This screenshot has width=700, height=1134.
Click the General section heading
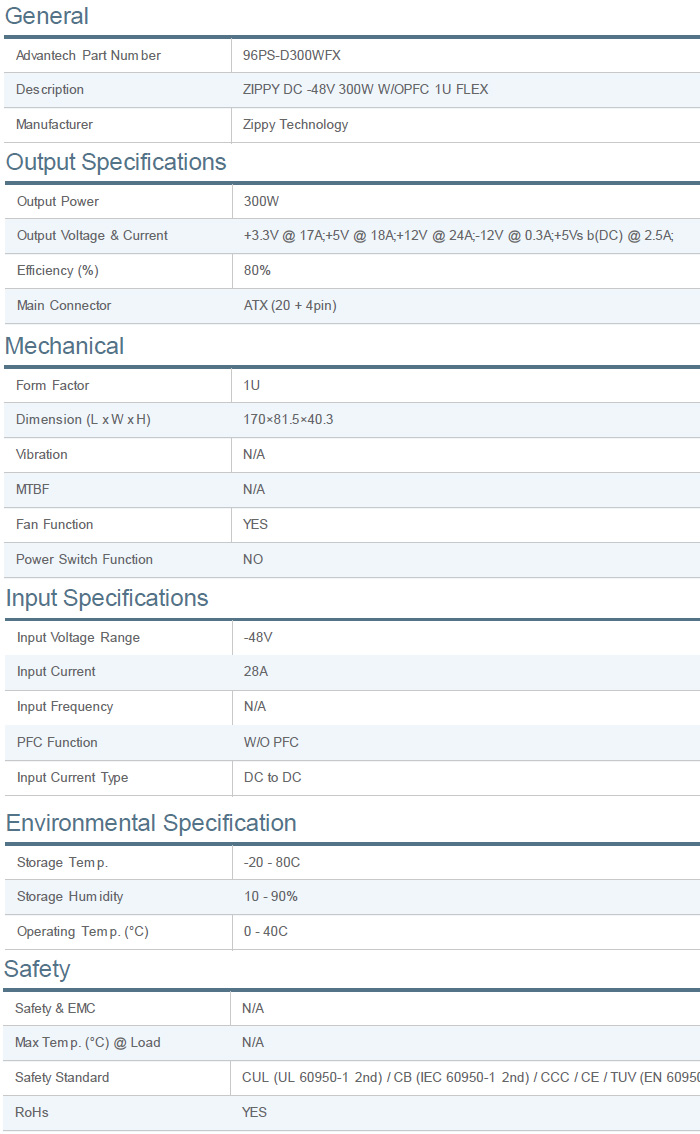tap(46, 16)
